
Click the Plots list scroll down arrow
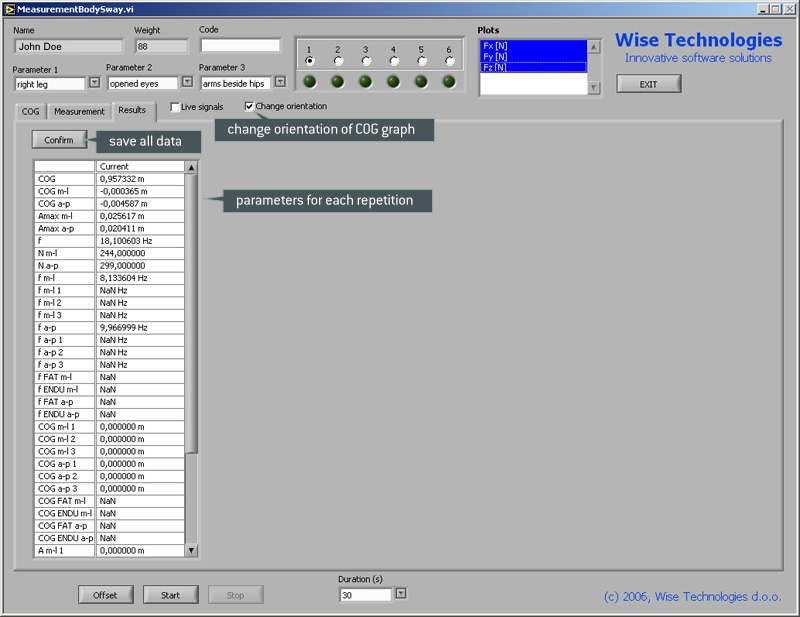pyautogui.click(x=594, y=88)
